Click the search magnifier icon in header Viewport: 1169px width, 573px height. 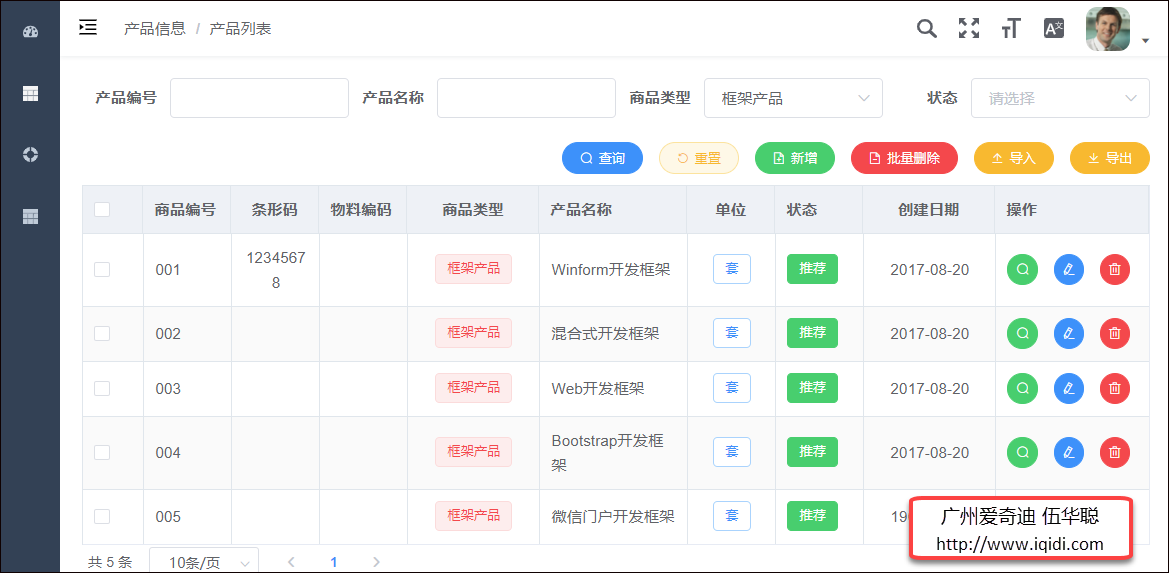(927, 28)
